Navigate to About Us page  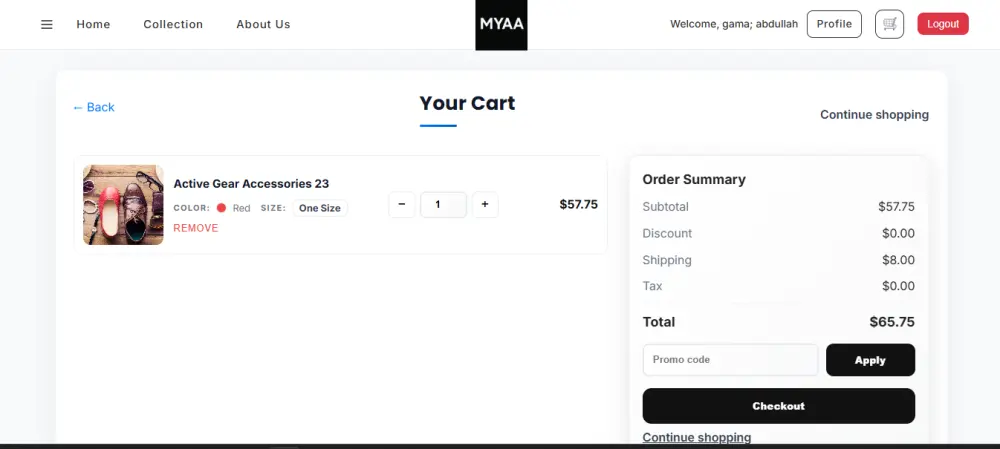pyautogui.click(x=263, y=24)
